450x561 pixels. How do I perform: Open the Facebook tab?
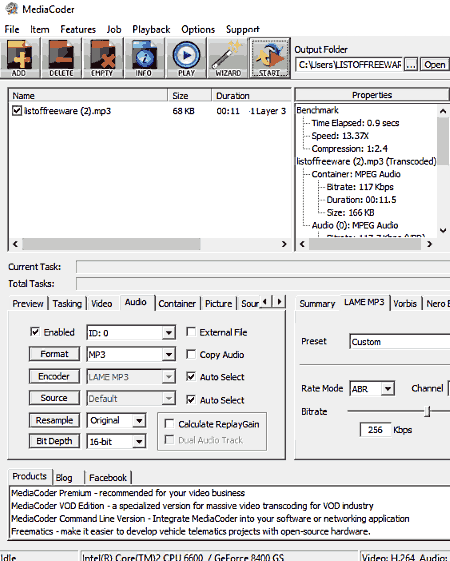108,478
